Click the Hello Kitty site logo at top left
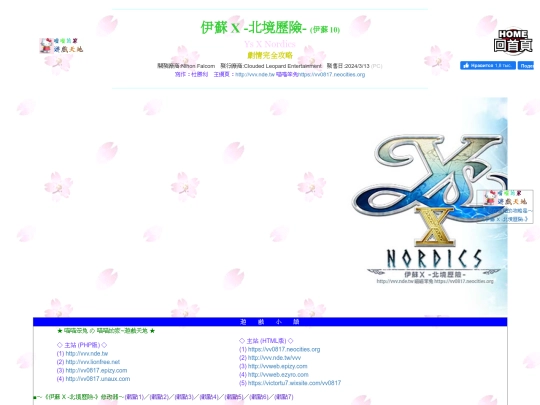Image resolution: width=540 pixels, height=405 pixels. coord(61,45)
